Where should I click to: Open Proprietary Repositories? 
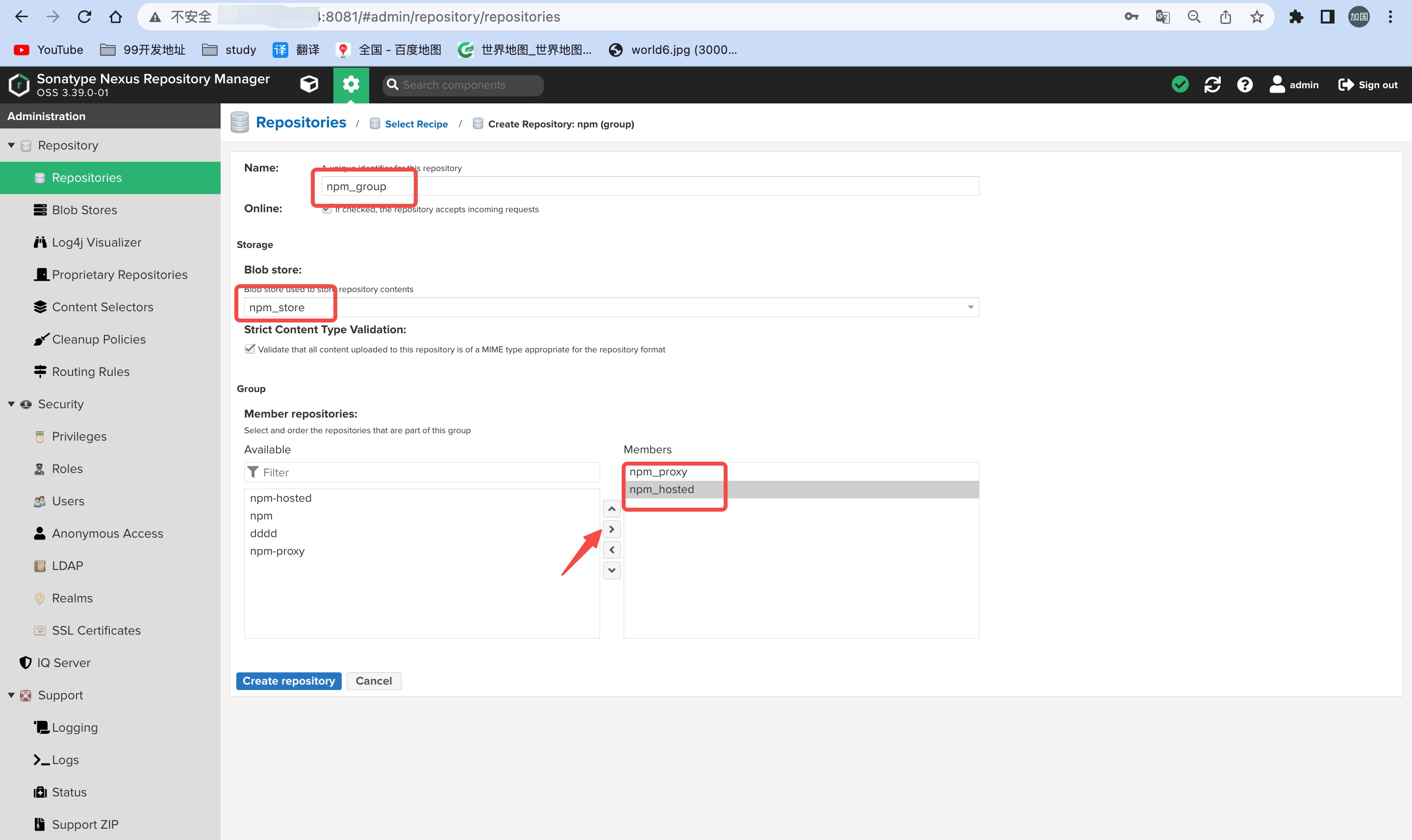coord(110,274)
